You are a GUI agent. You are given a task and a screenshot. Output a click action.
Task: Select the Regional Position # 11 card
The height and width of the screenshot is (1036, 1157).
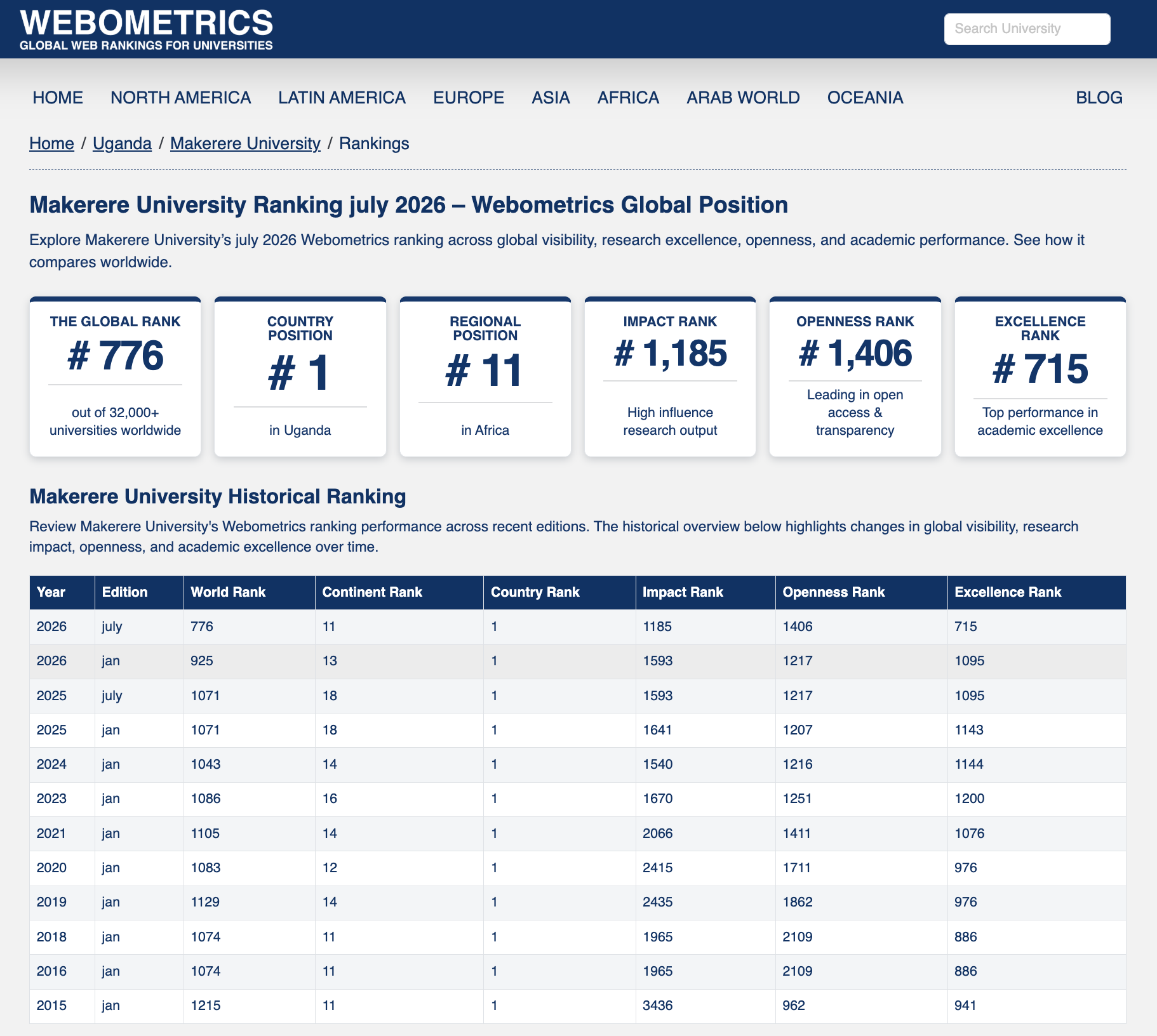(x=485, y=376)
